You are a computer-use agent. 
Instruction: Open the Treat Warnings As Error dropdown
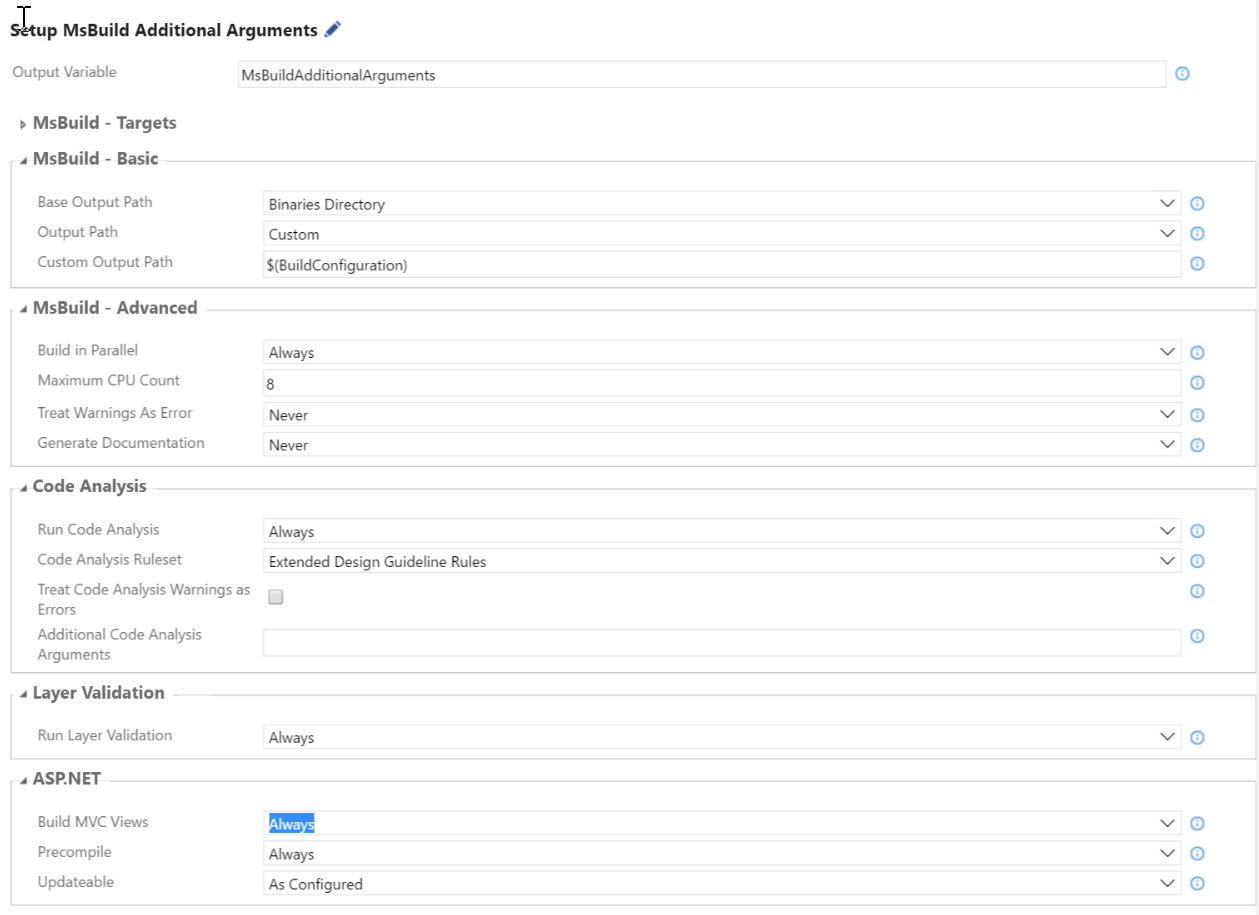pos(1166,414)
